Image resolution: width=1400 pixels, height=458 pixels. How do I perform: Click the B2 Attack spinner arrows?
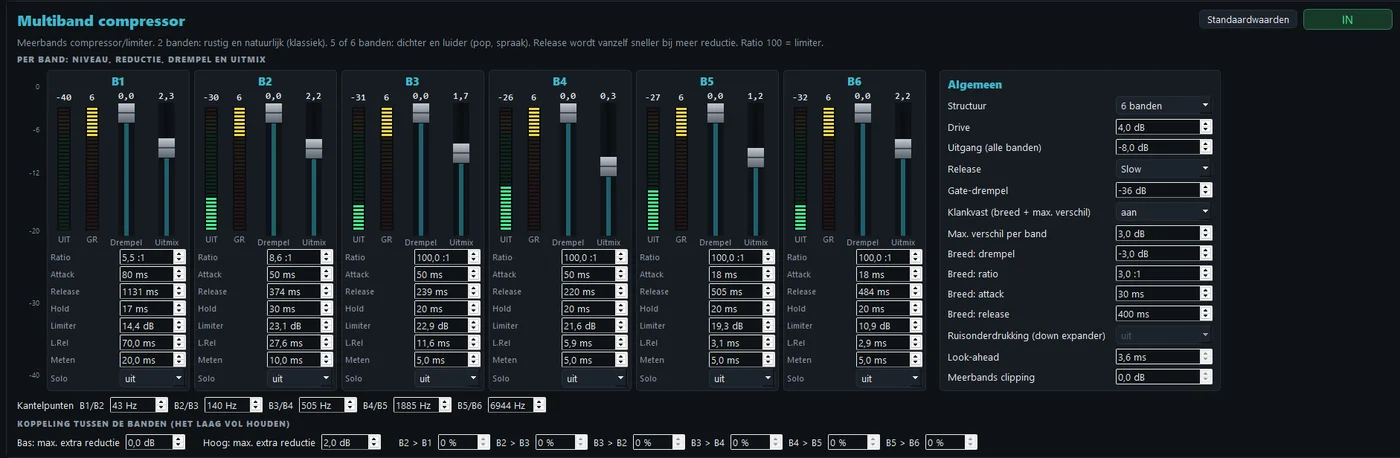pyautogui.click(x=326, y=274)
